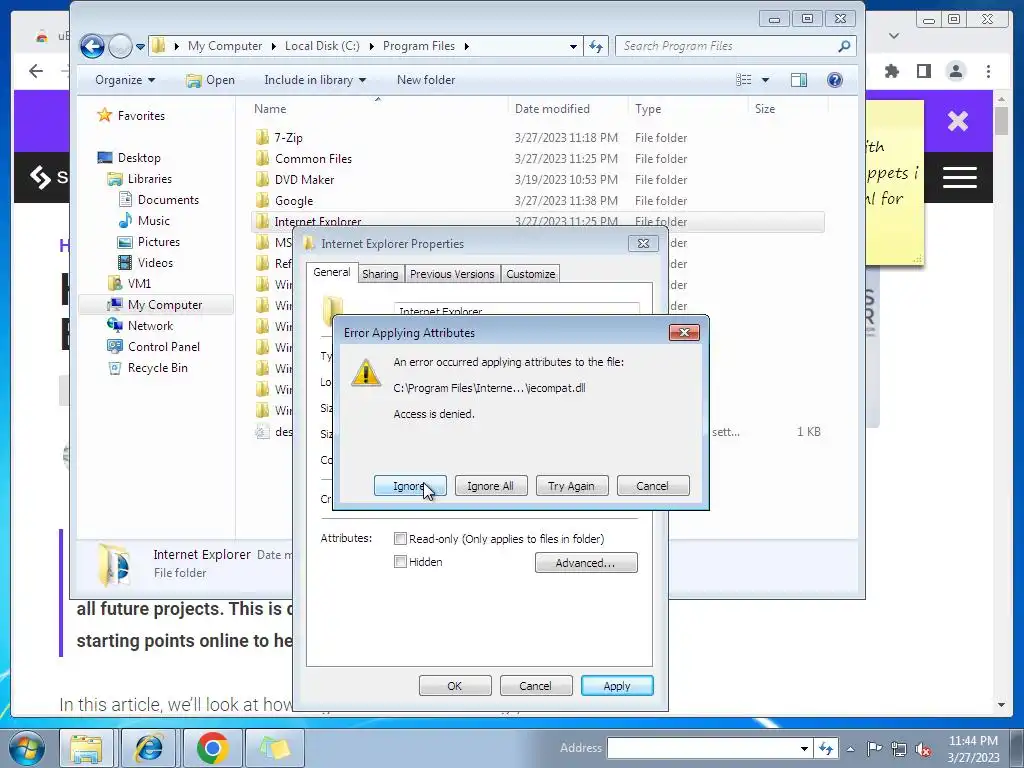Open Google Chrome from the taskbar
Screen dimensions: 1024x768
[x=212, y=748]
